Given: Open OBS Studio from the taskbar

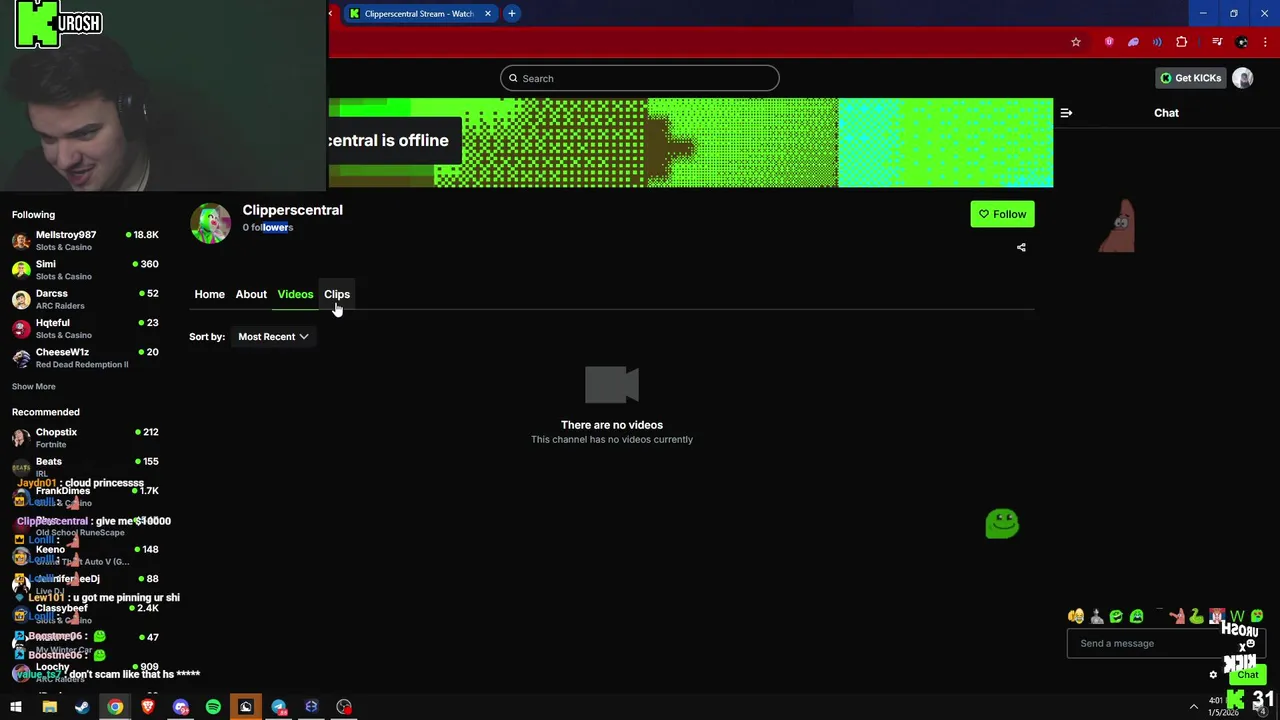Looking at the screenshot, I should (344, 707).
